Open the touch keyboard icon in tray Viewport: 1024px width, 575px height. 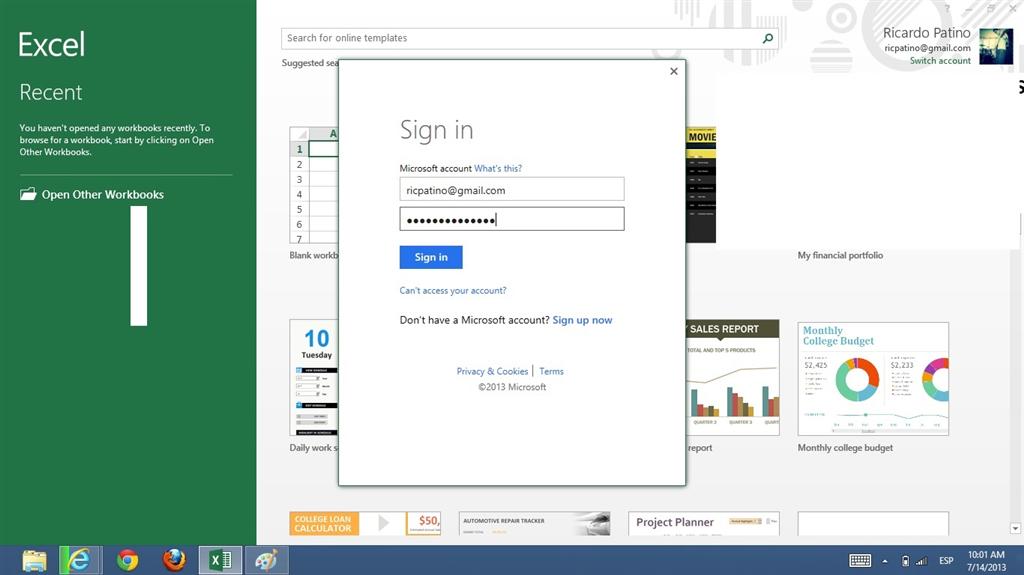point(860,561)
